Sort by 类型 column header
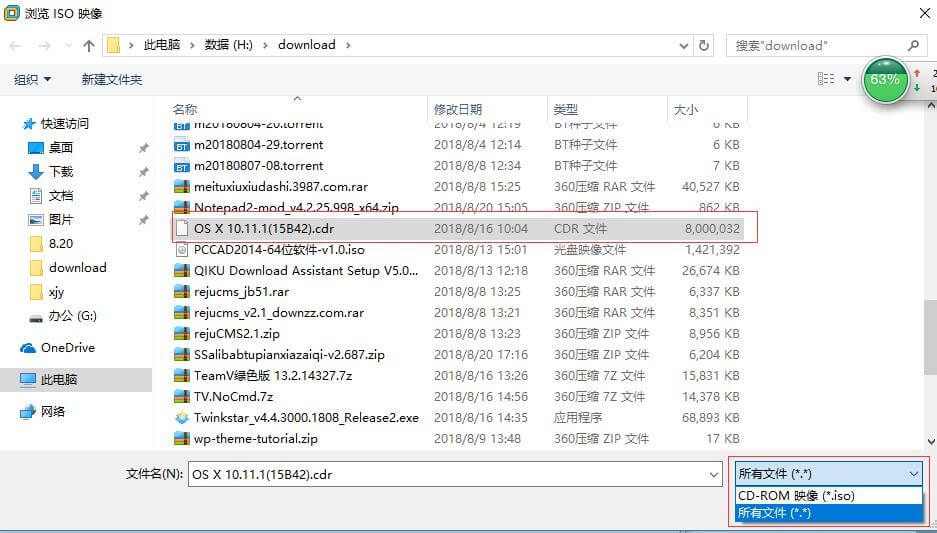 tap(565, 109)
